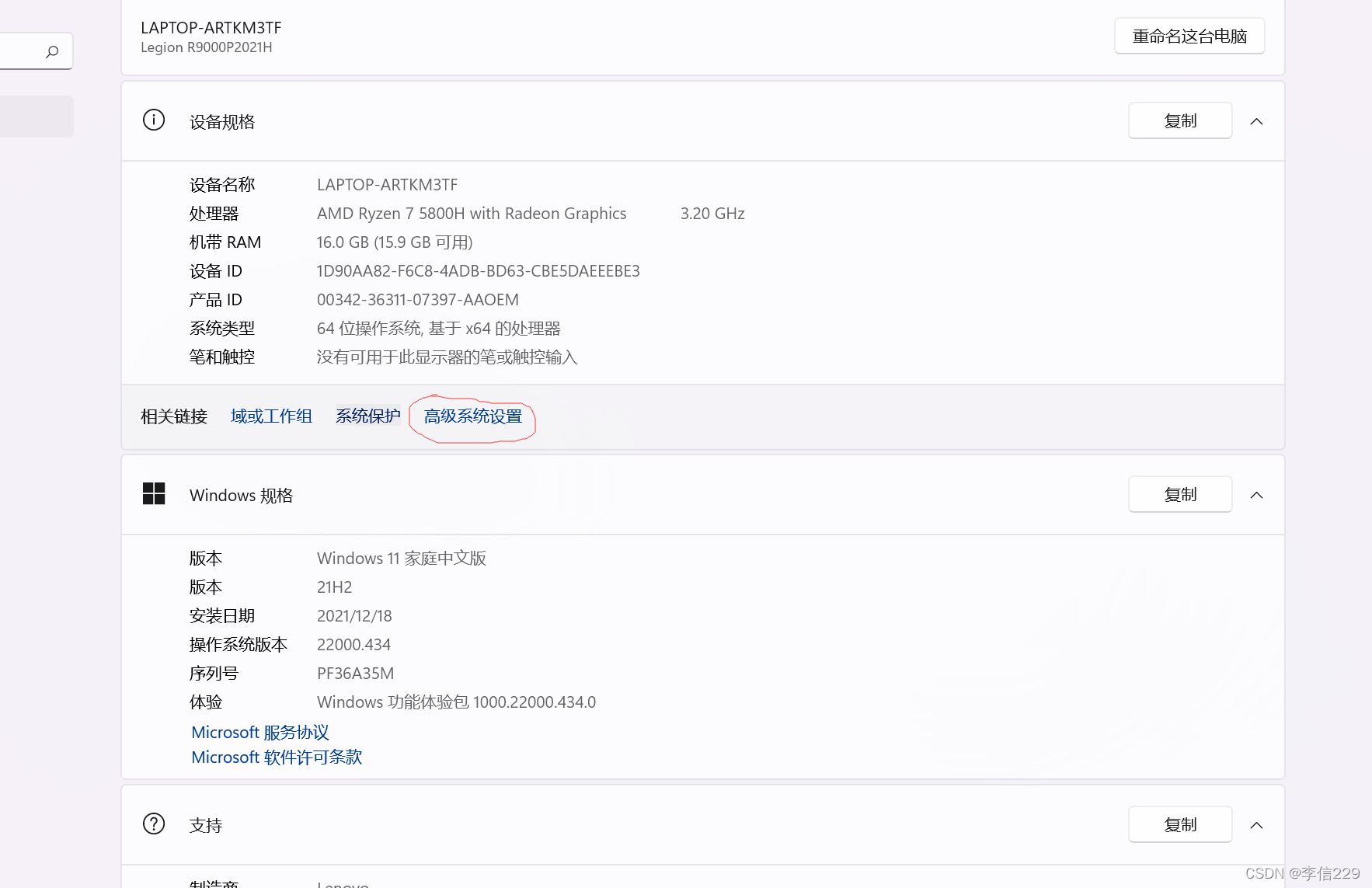Open the 域或工作组 link
The height and width of the screenshot is (888, 1372).
coord(271,416)
